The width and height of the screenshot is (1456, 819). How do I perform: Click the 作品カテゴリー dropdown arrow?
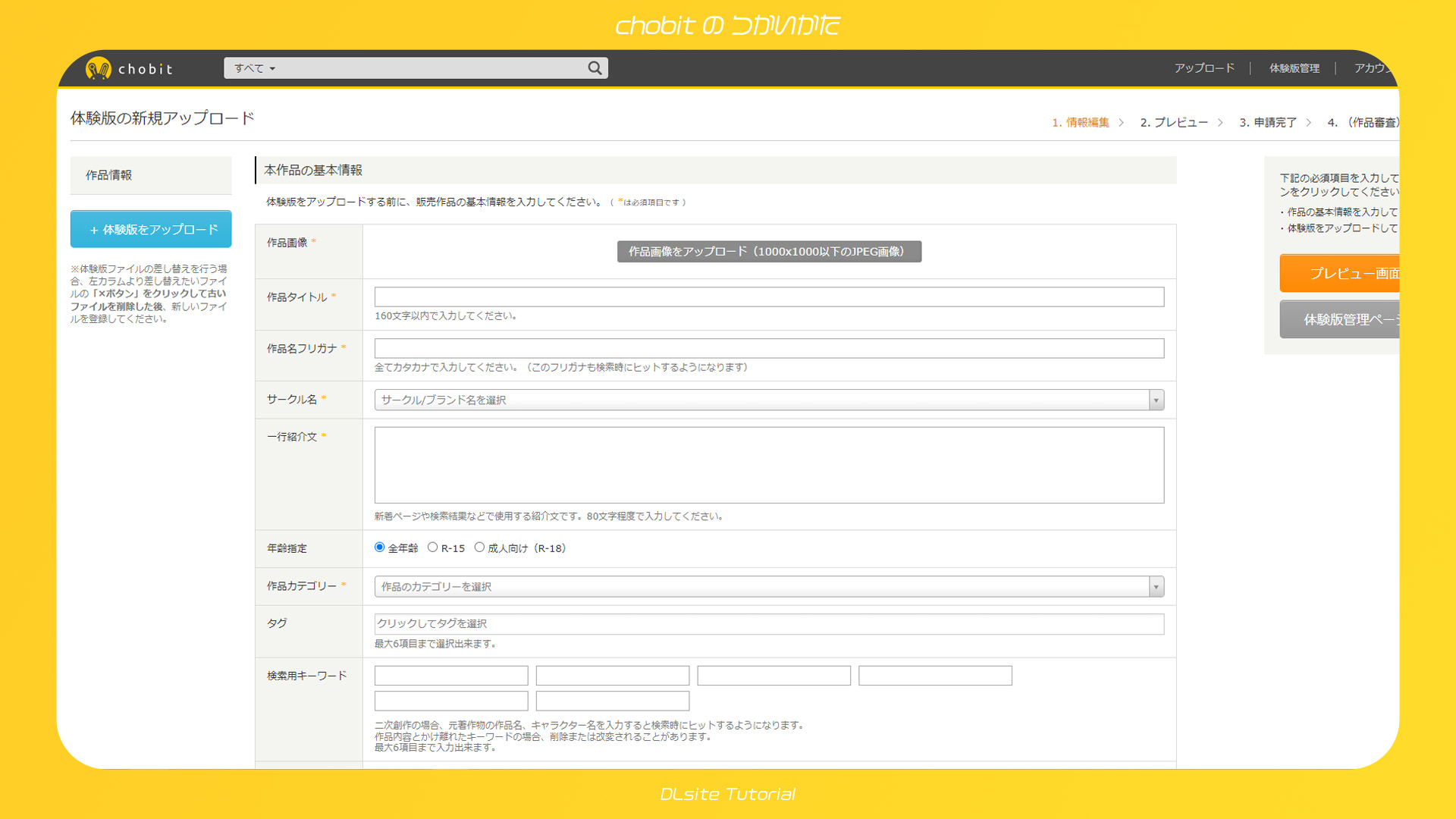click(x=1156, y=586)
